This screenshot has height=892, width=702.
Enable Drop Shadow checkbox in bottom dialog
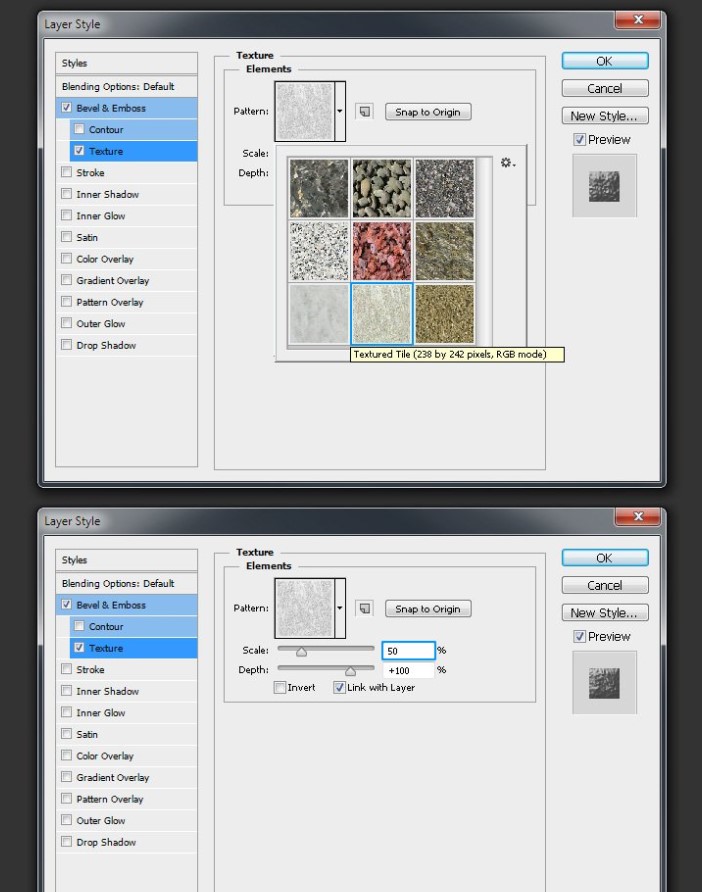click(67, 841)
